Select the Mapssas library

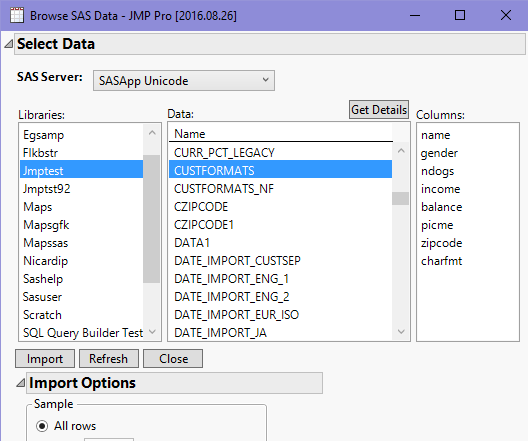[81, 243]
